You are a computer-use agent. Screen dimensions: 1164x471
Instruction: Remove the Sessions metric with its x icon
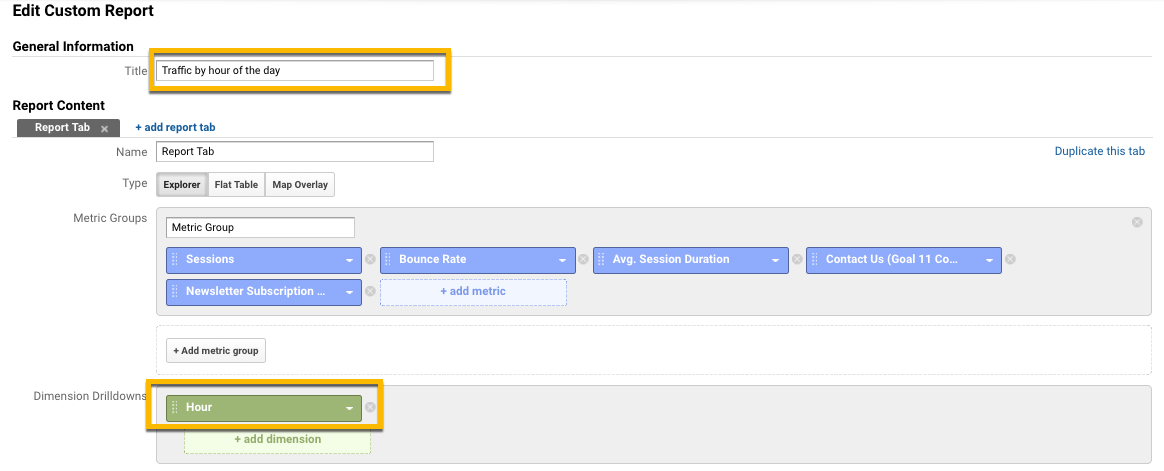click(370, 260)
